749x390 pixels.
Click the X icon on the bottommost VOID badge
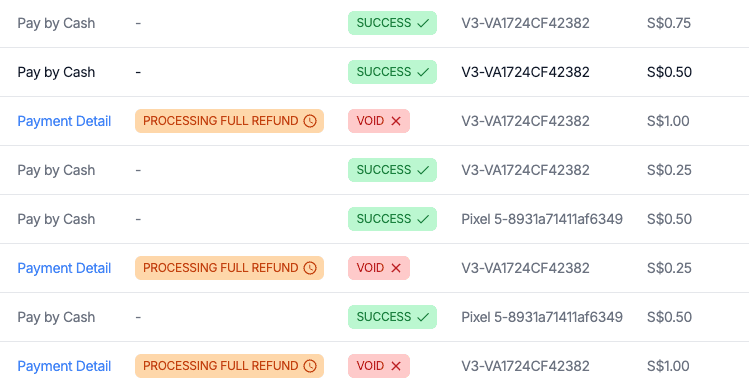click(396, 366)
